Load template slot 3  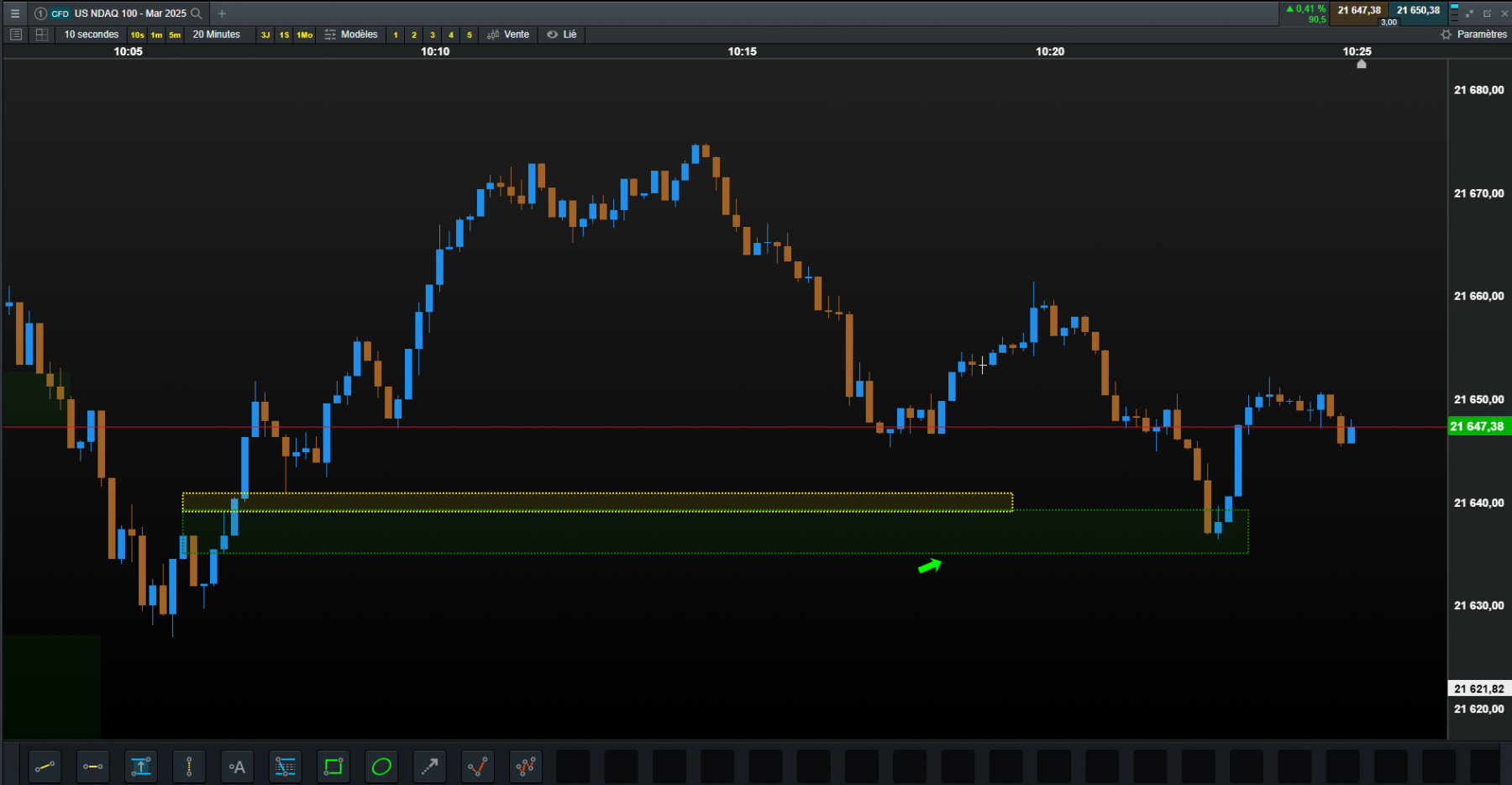433,34
